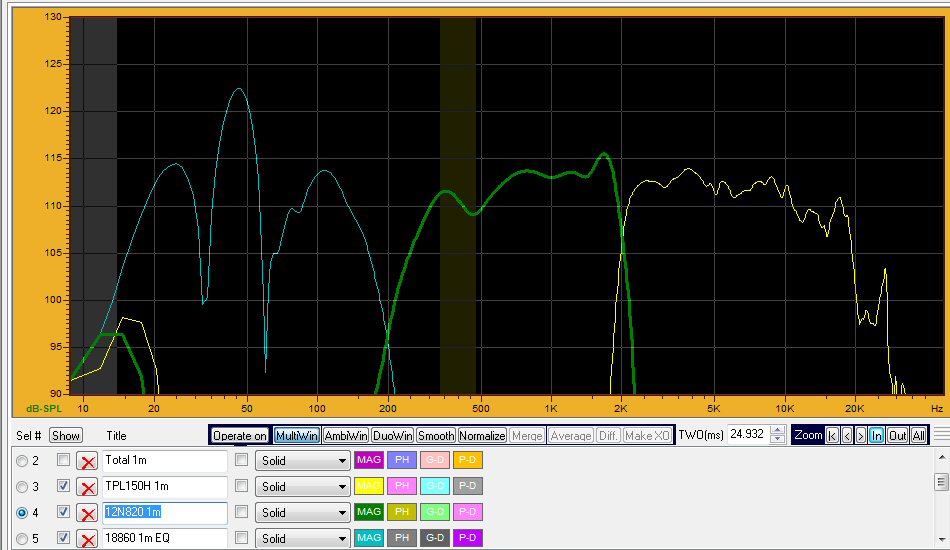Tick the checkbox left of 12N820 1m's Solid dropdown

241,512
